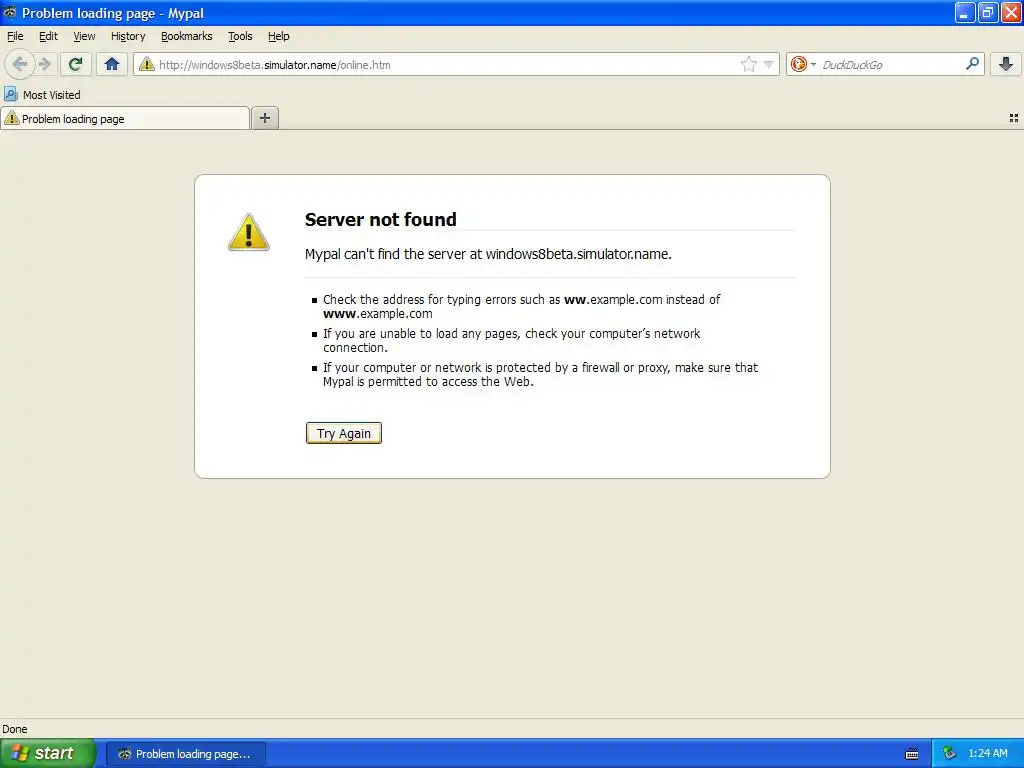Open the Most Visited bookmarks folder
This screenshot has height=768, width=1024.
[x=42, y=95]
